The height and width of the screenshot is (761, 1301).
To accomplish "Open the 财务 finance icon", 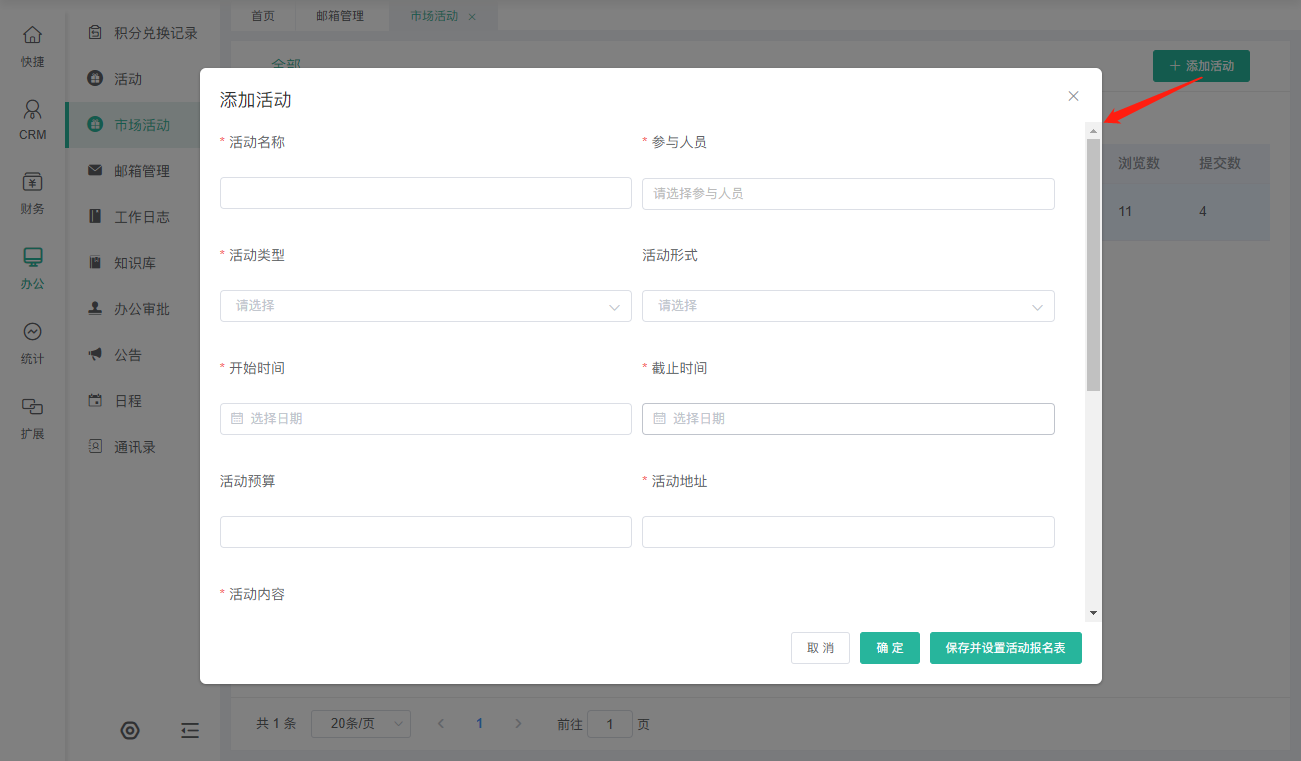I will (33, 182).
